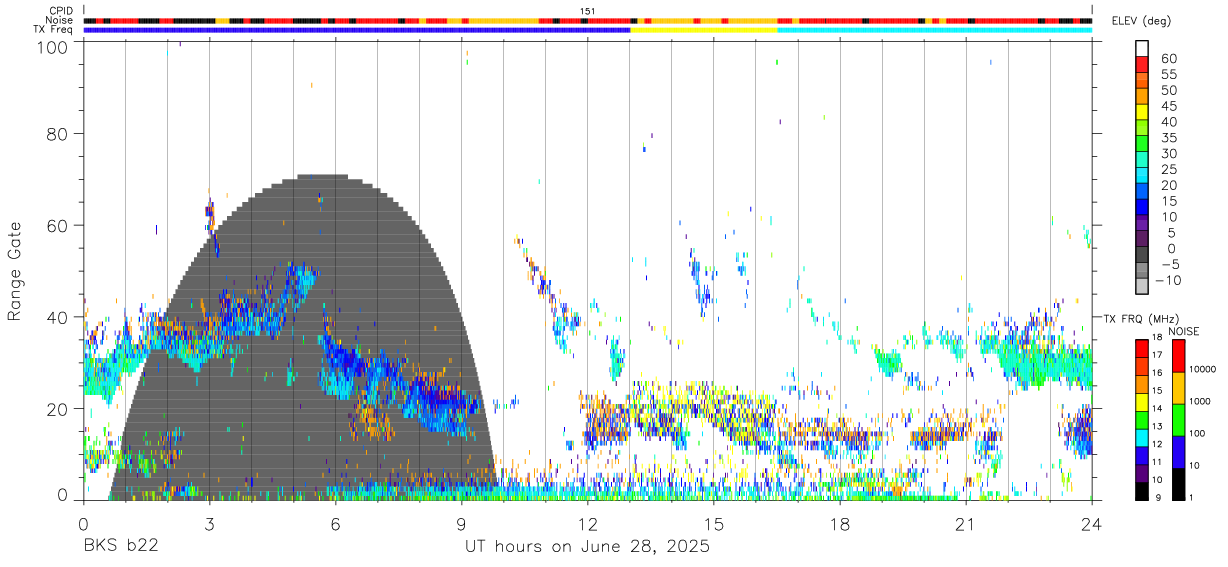This screenshot has width=1228, height=567.
Task: Click the 80 tick on the Range Gate axis
Action: pos(57,134)
